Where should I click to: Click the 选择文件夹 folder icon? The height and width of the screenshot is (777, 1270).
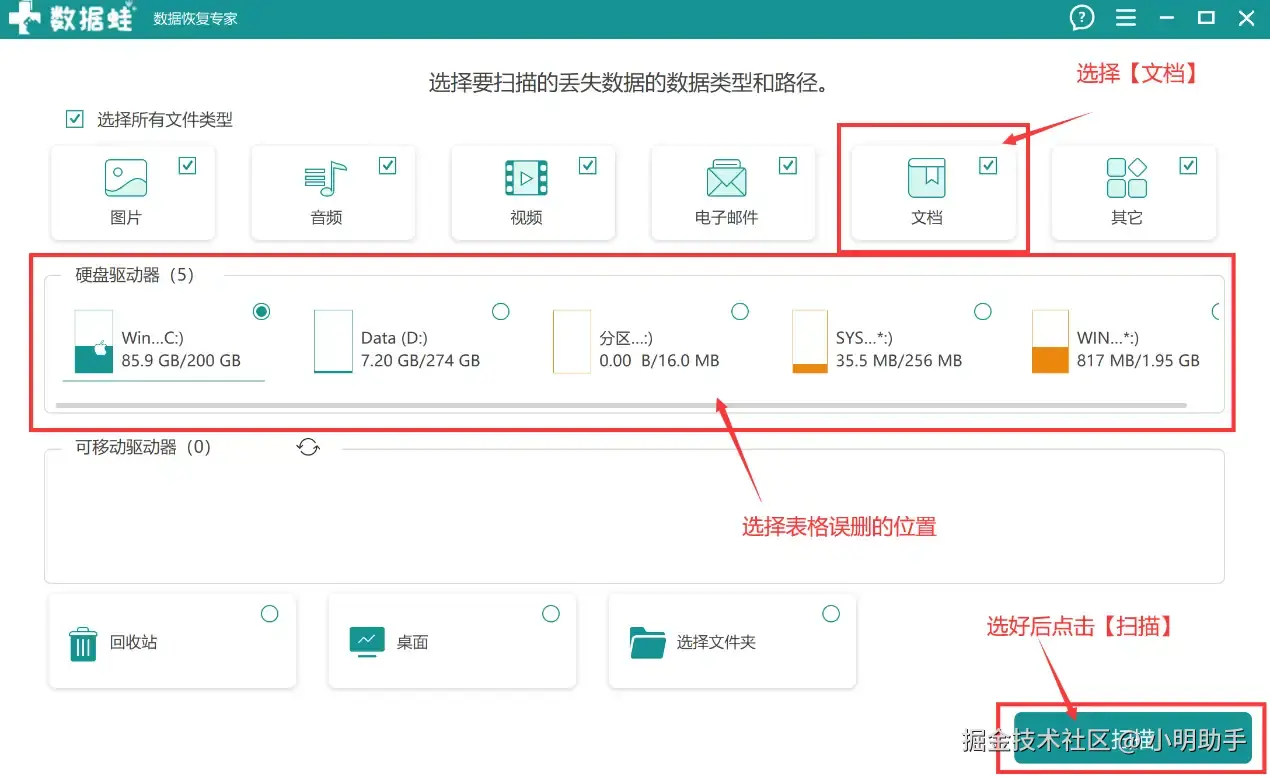[x=648, y=642]
